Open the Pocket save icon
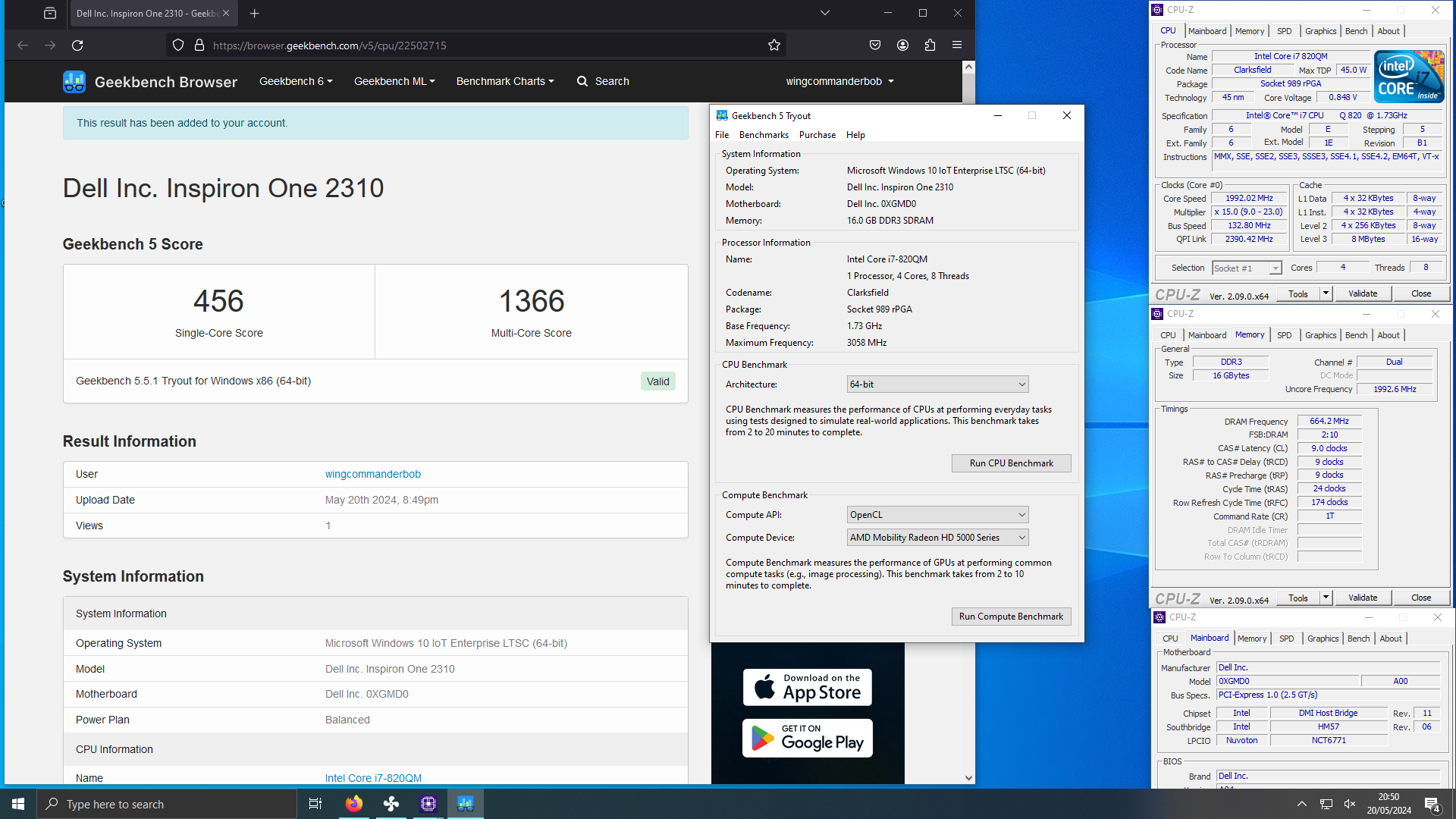Image resolution: width=1456 pixels, height=819 pixels. point(875,45)
